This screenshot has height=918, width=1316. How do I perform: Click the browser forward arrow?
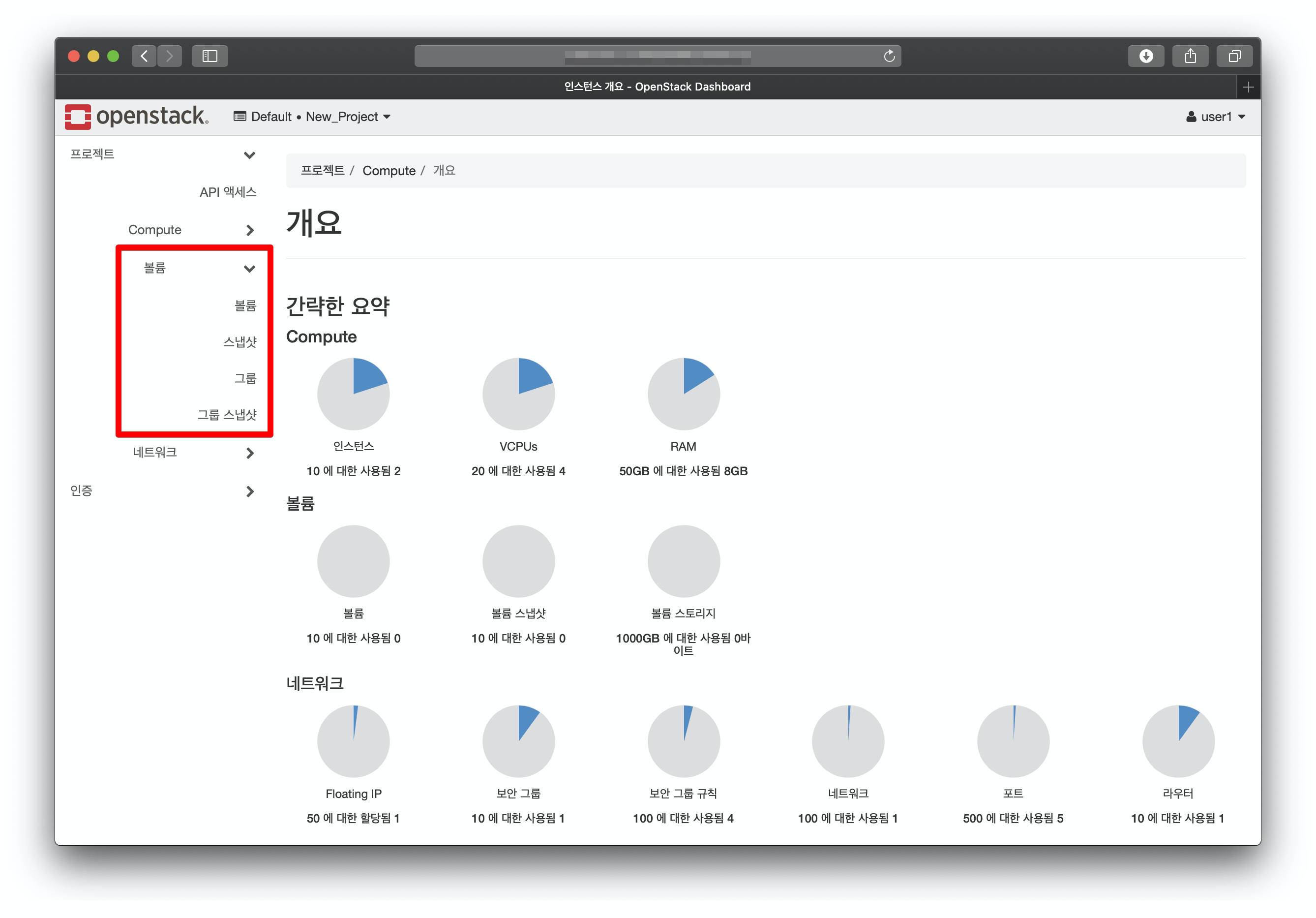pos(170,56)
